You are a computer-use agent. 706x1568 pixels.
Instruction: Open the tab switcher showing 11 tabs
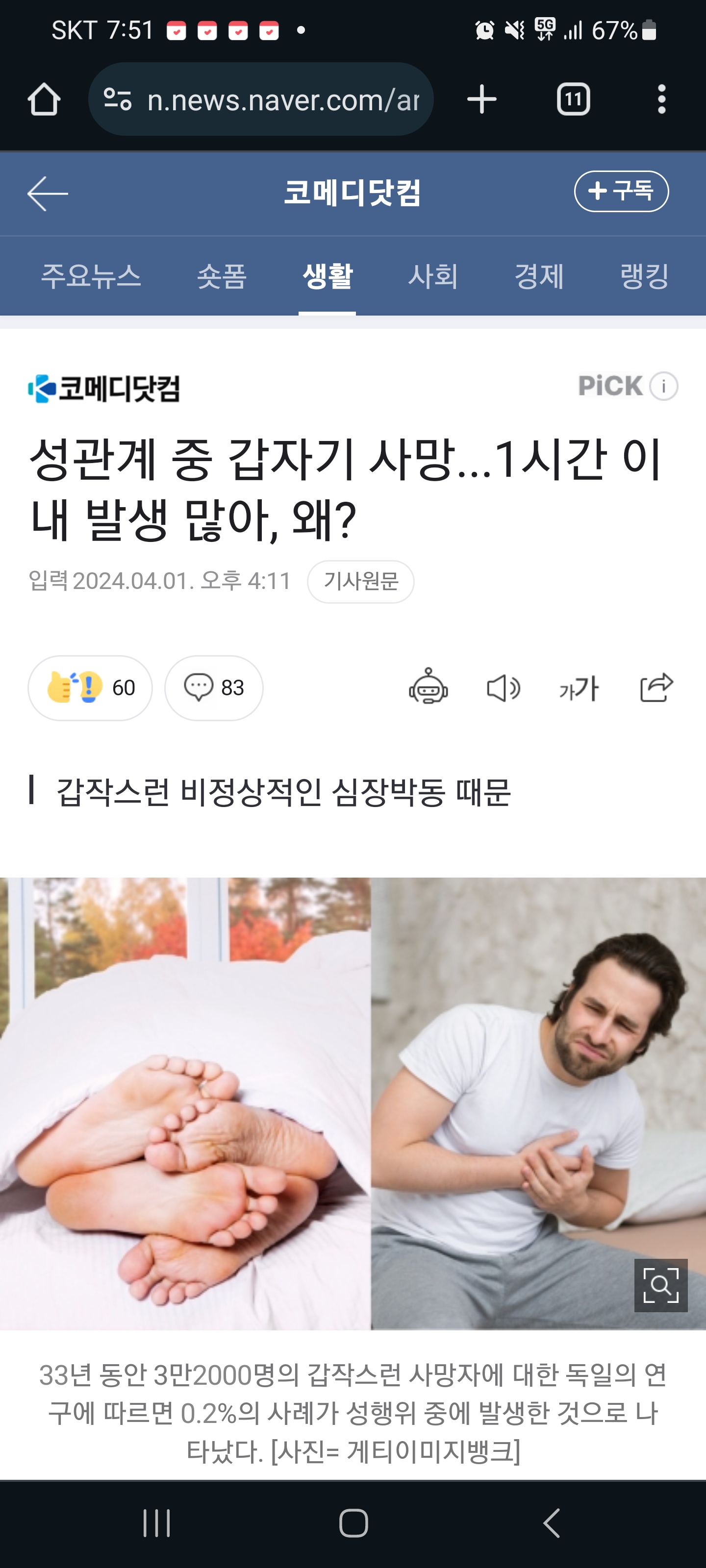(x=573, y=99)
